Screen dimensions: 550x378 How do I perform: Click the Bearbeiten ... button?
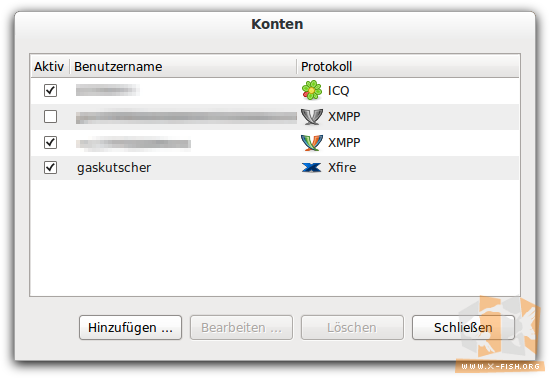(x=241, y=328)
